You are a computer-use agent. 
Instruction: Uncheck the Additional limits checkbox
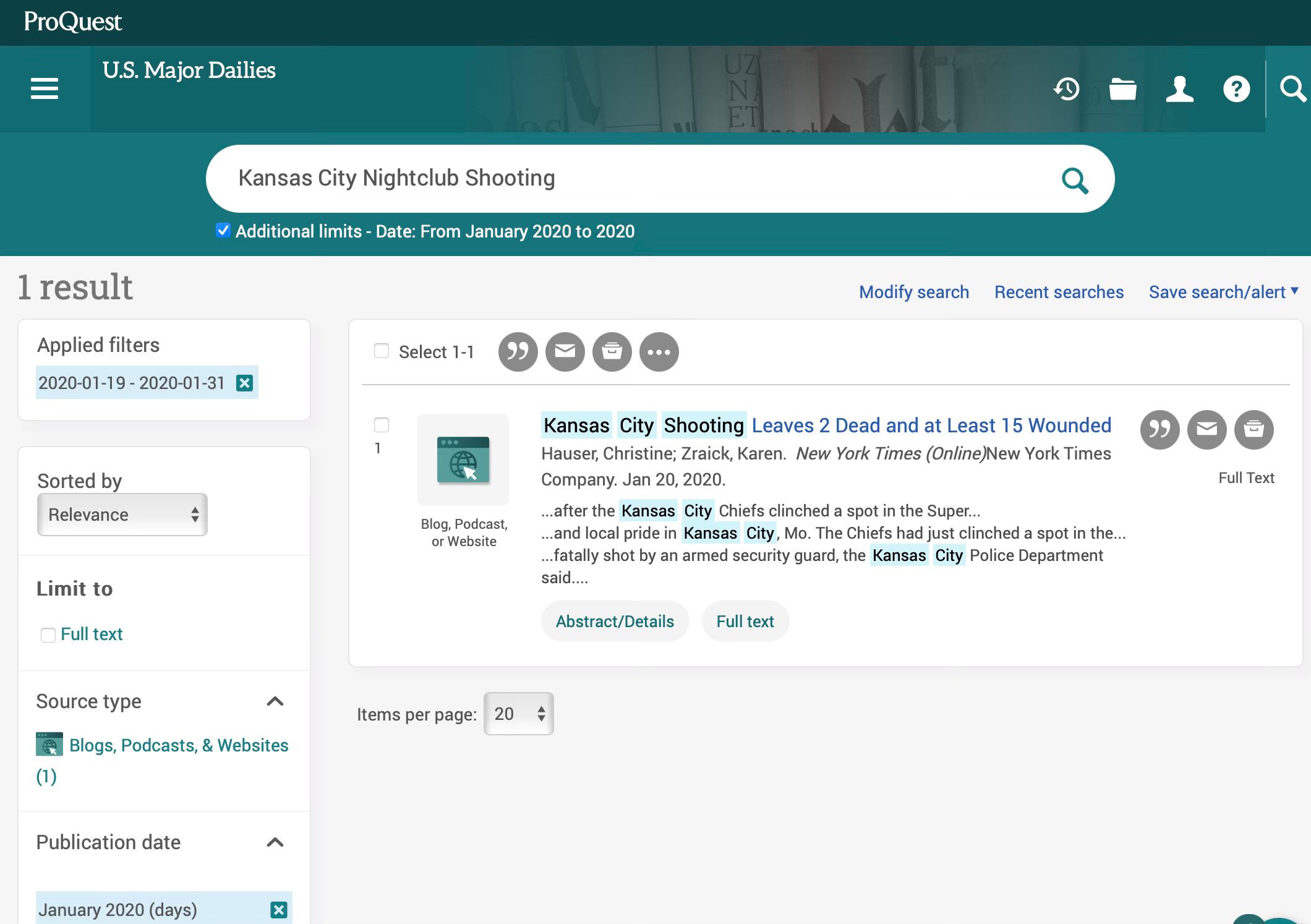223,231
